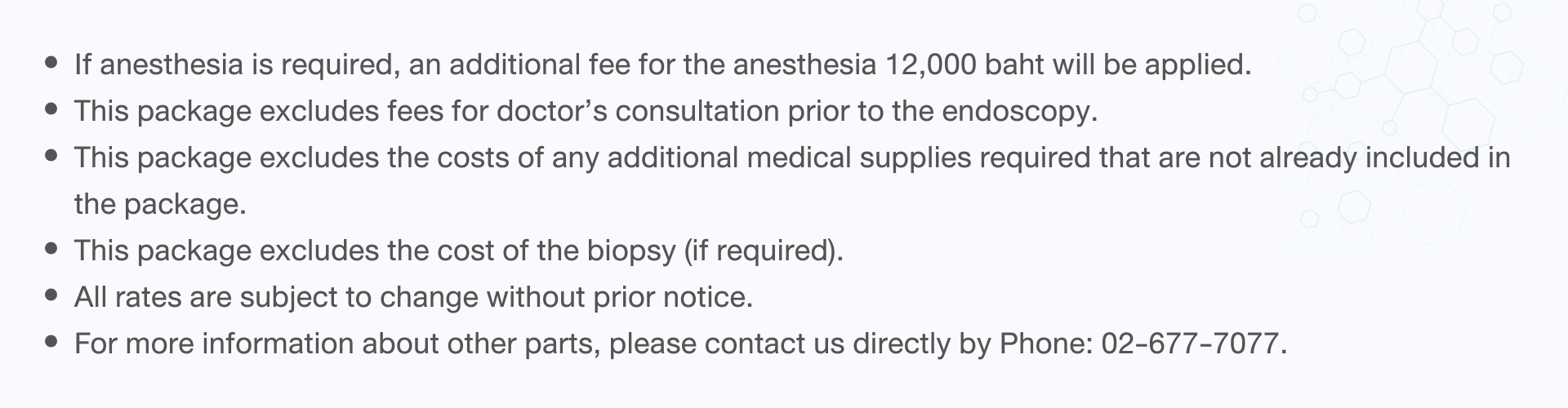The width and height of the screenshot is (1568, 408).
Task: Click the phone number 02-677-7077
Action: point(1190,344)
